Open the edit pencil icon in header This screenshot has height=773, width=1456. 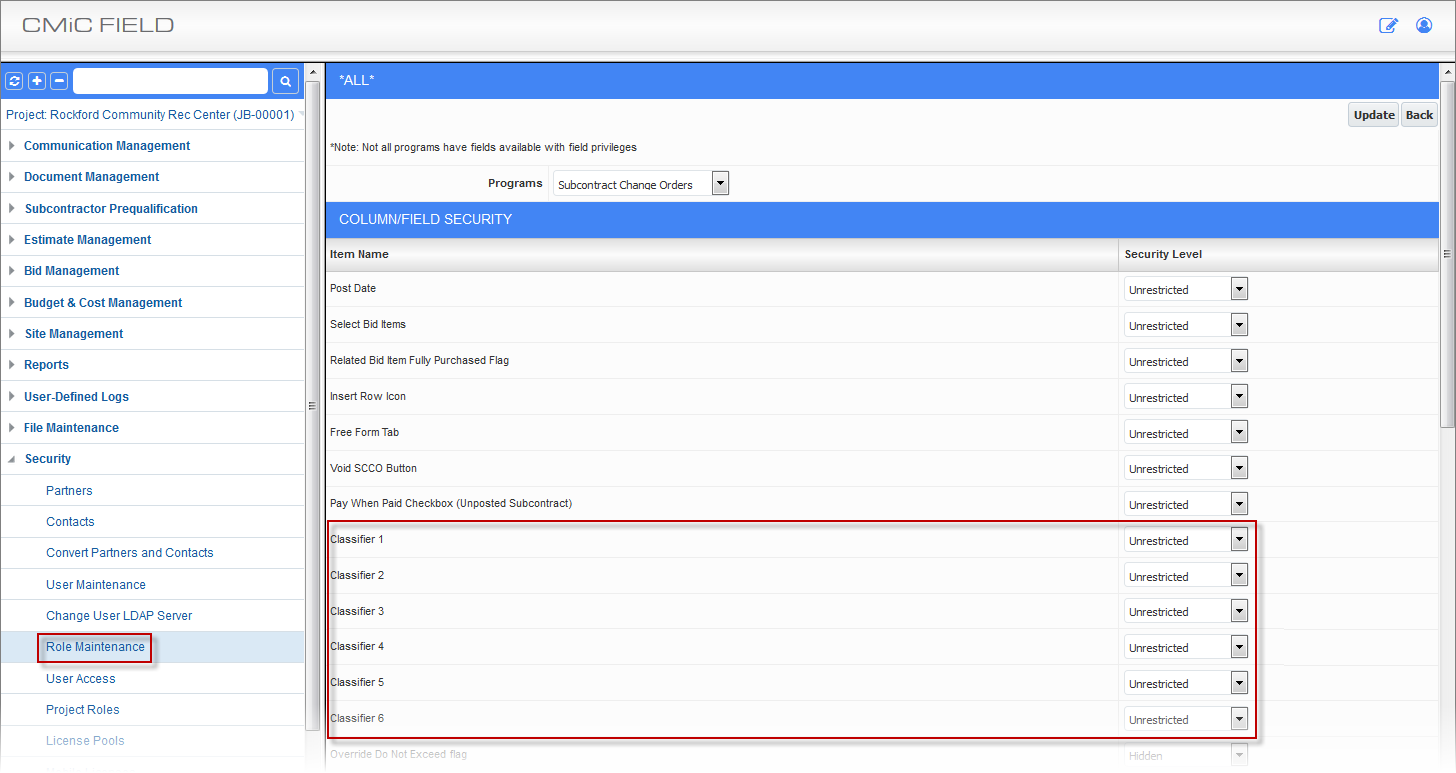[x=1388, y=26]
